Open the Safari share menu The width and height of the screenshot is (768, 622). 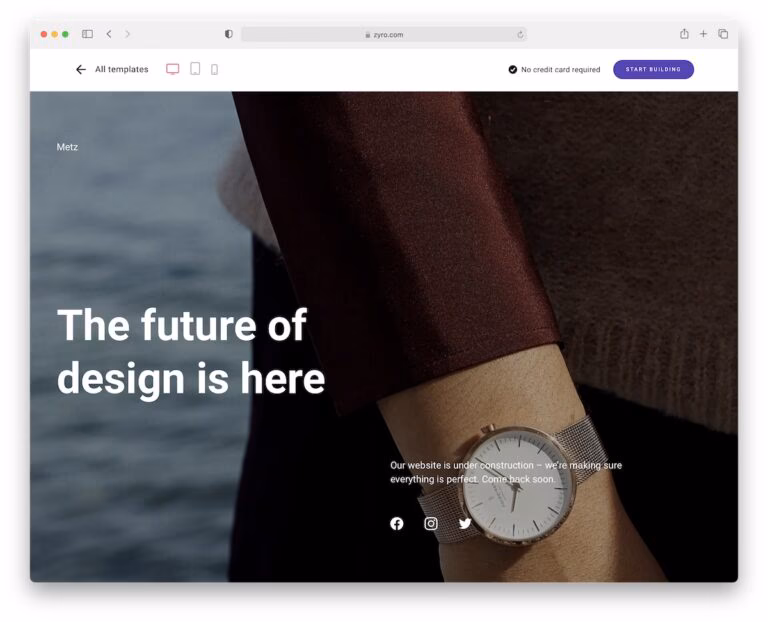pos(684,33)
